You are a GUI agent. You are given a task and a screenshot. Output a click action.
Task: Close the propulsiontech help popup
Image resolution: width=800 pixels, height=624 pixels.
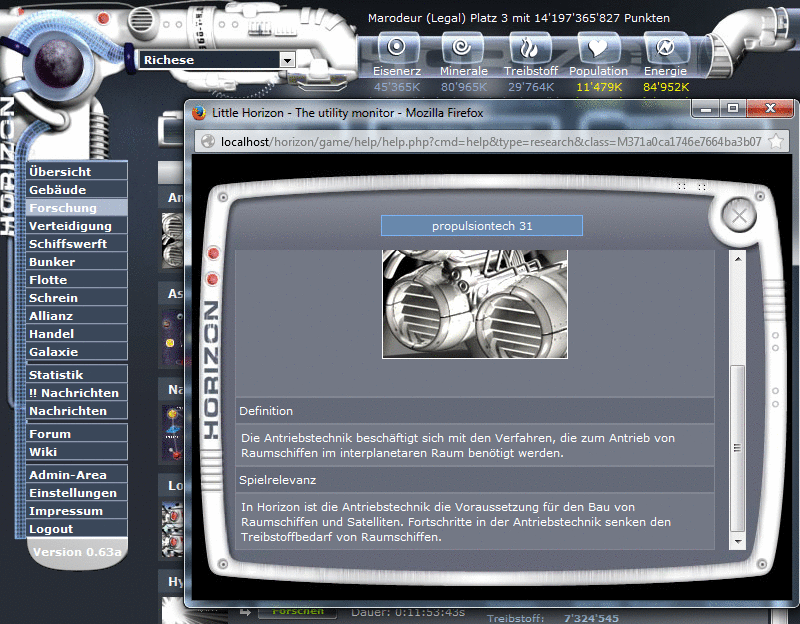pyautogui.click(x=739, y=215)
